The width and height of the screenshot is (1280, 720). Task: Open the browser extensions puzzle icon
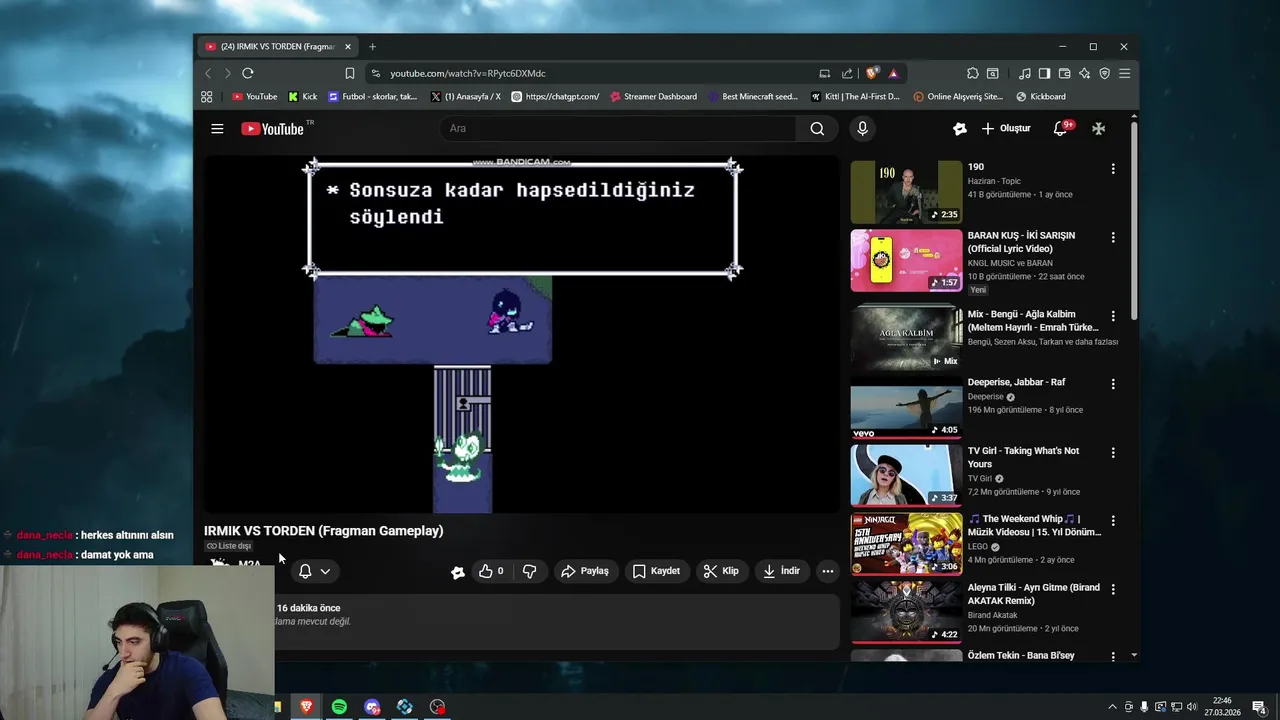point(972,73)
